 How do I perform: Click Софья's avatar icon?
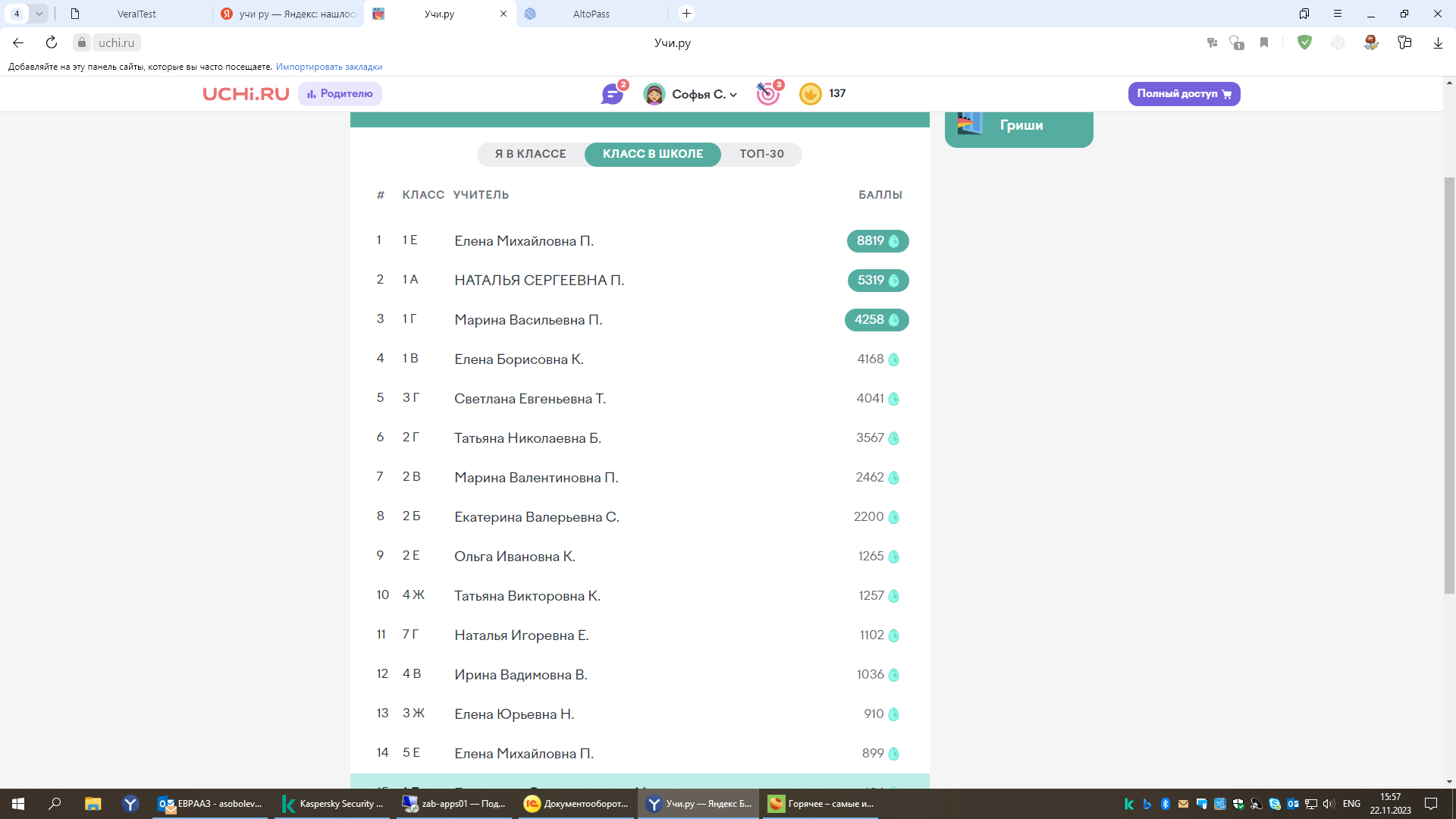tap(654, 94)
